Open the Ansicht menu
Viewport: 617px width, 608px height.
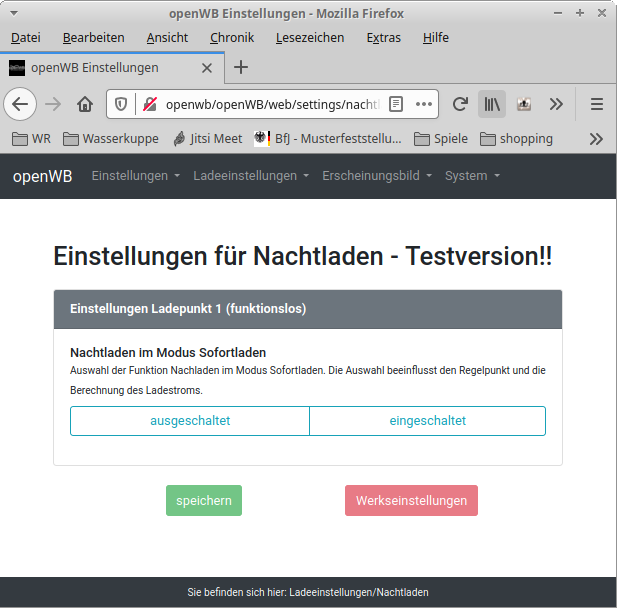[x=167, y=38]
